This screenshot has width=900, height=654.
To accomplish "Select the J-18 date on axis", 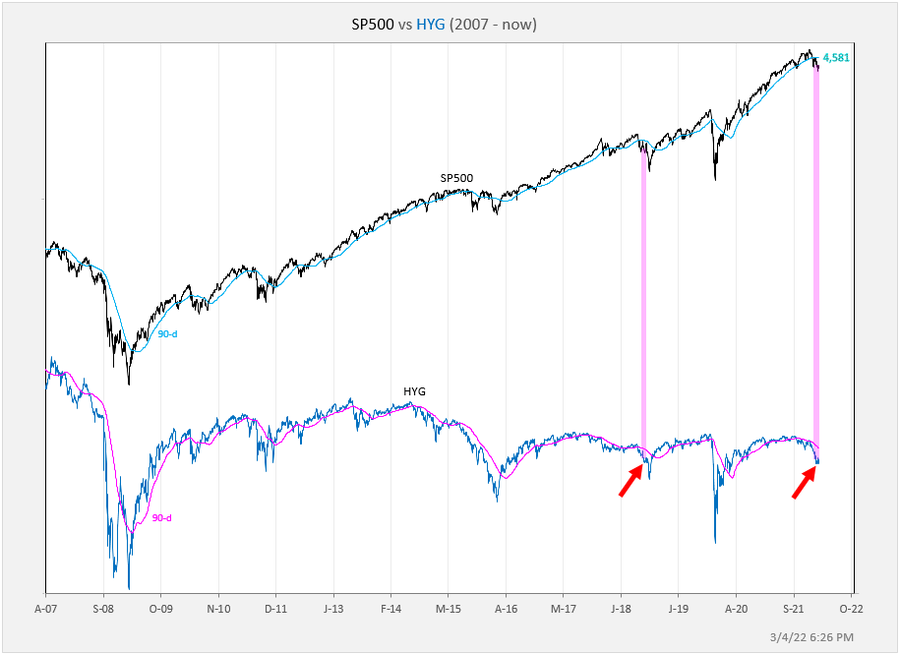I will 621,607.
